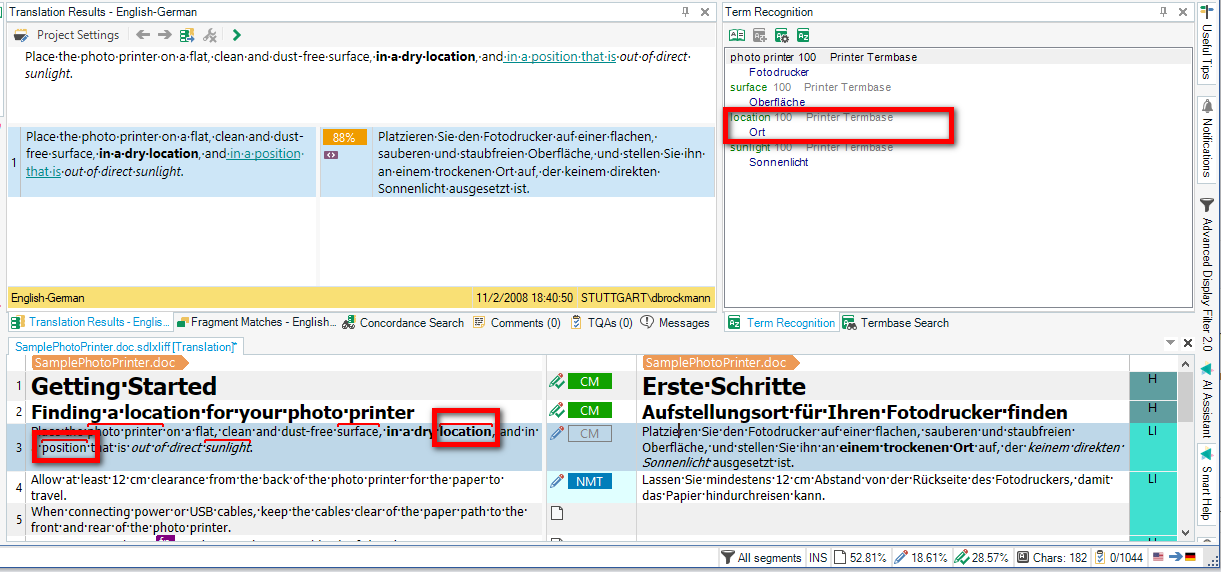Click the green arrow icon in Translation Results

pyautogui.click(x=236, y=35)
